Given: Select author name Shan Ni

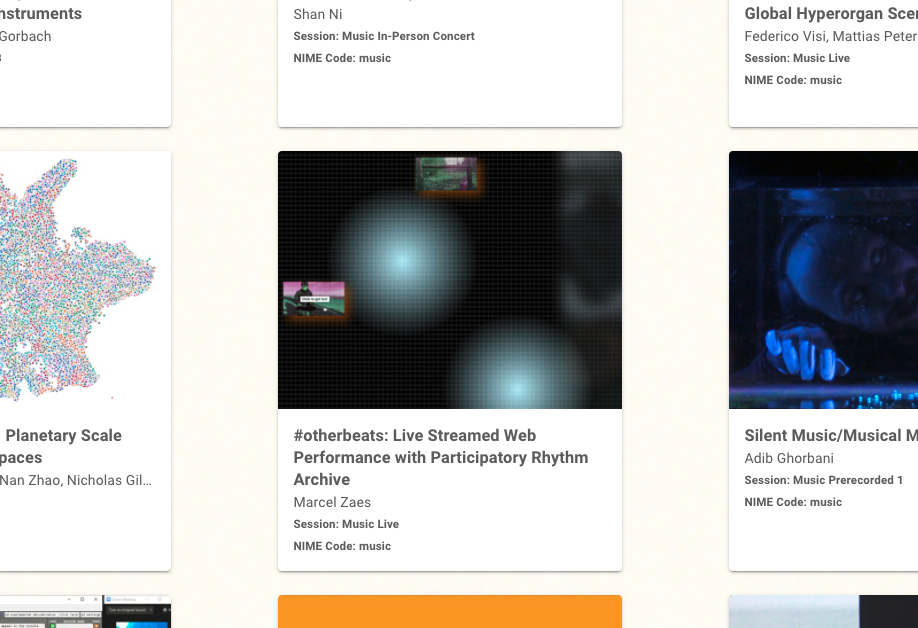Looking at the screenshot, I should pos(318,14).
